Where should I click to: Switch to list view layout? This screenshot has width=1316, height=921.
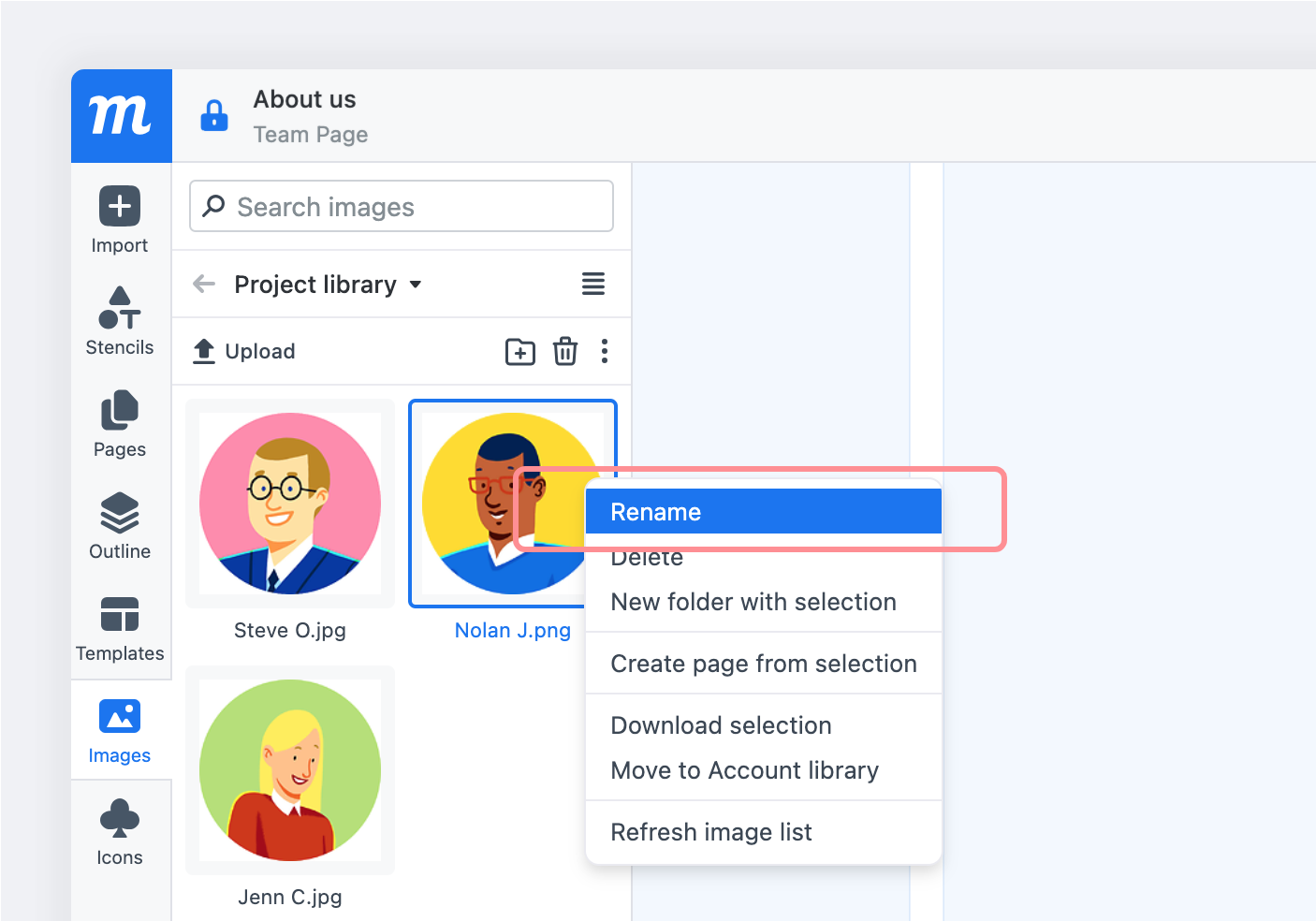[x=593, y=284]
